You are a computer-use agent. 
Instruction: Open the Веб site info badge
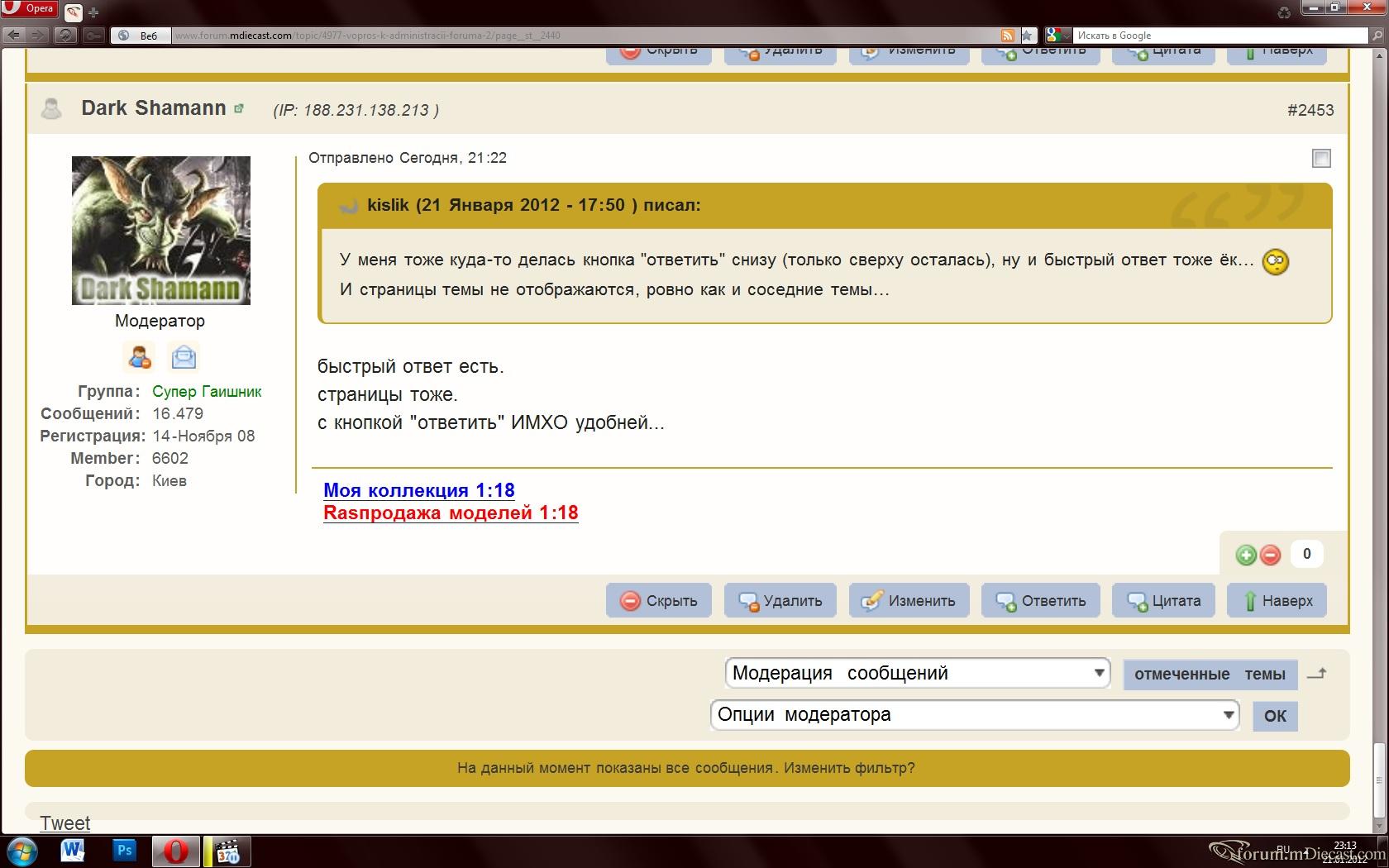tap(141, 36)
